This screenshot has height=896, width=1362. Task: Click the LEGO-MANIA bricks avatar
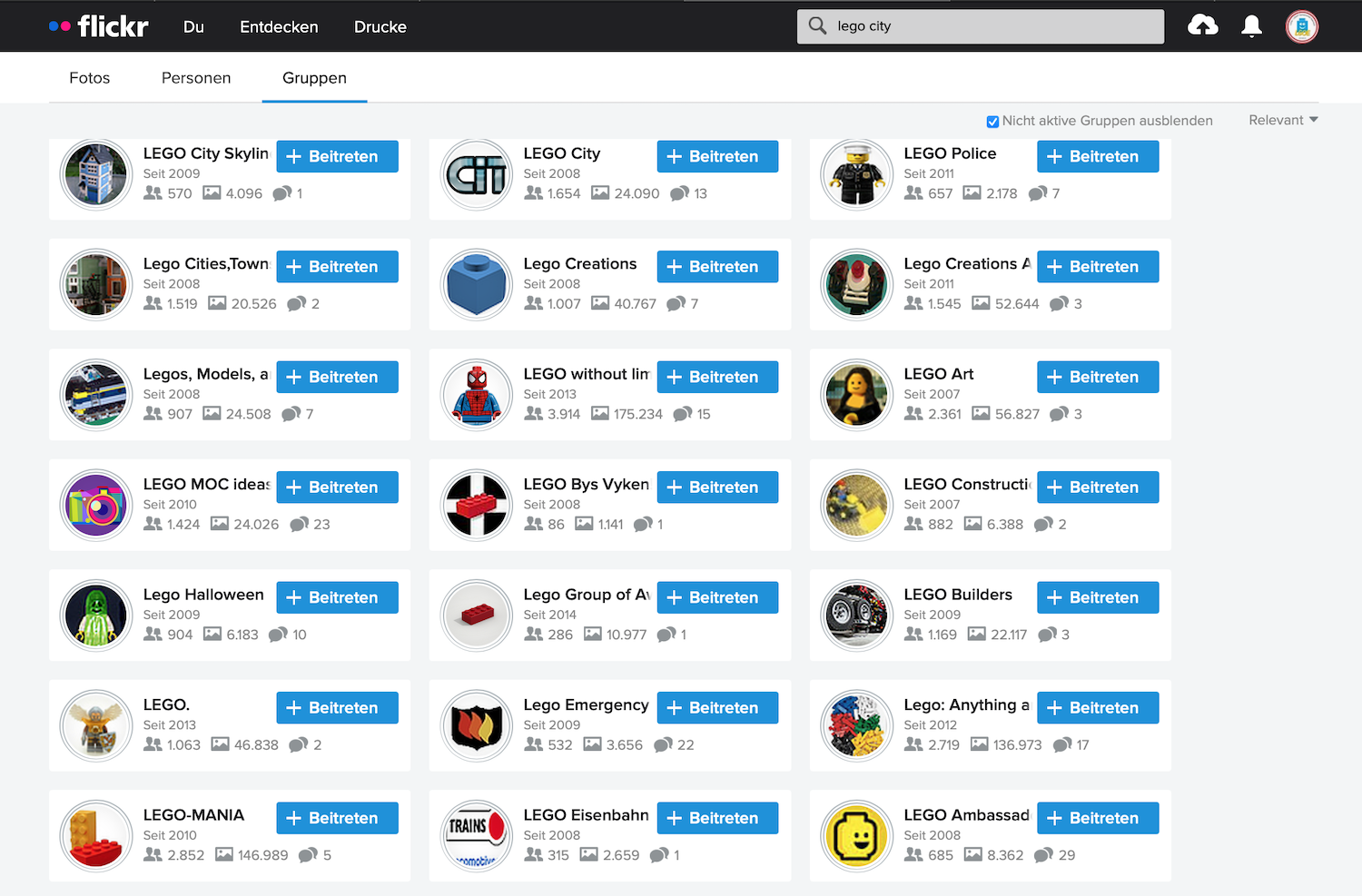(x=96, y=836)
